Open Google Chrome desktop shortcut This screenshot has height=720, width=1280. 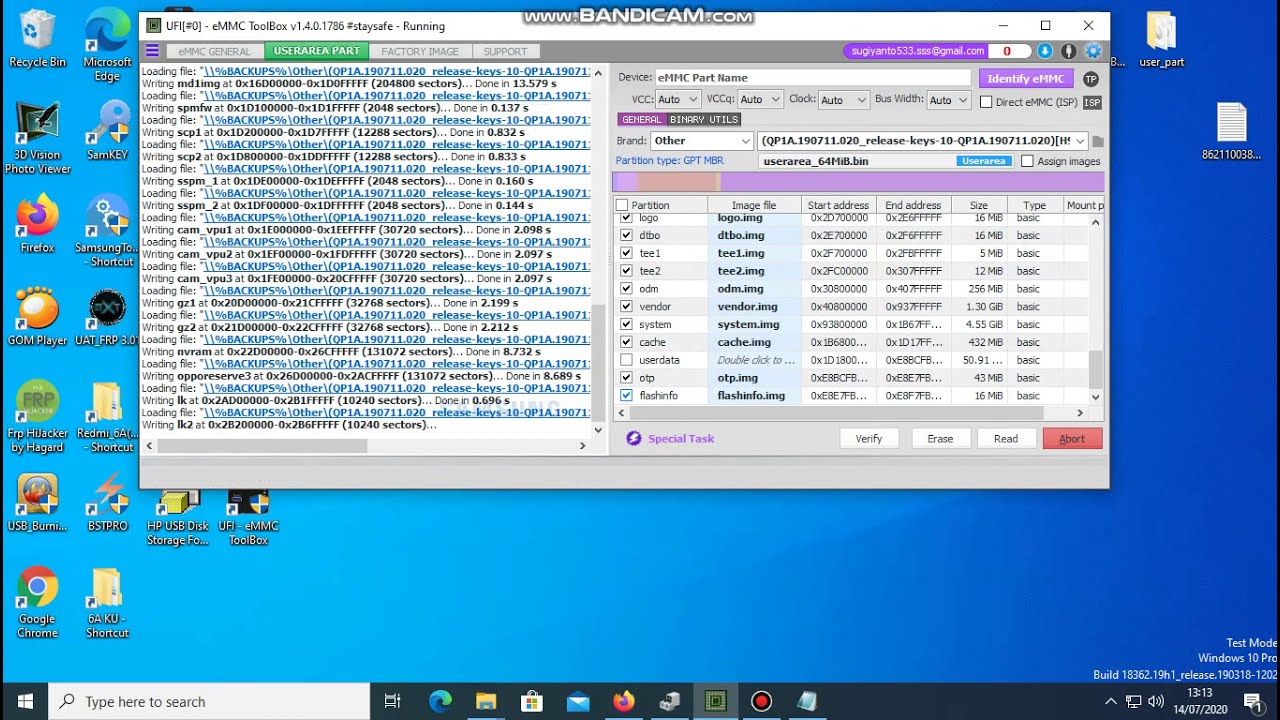point(37,603)
